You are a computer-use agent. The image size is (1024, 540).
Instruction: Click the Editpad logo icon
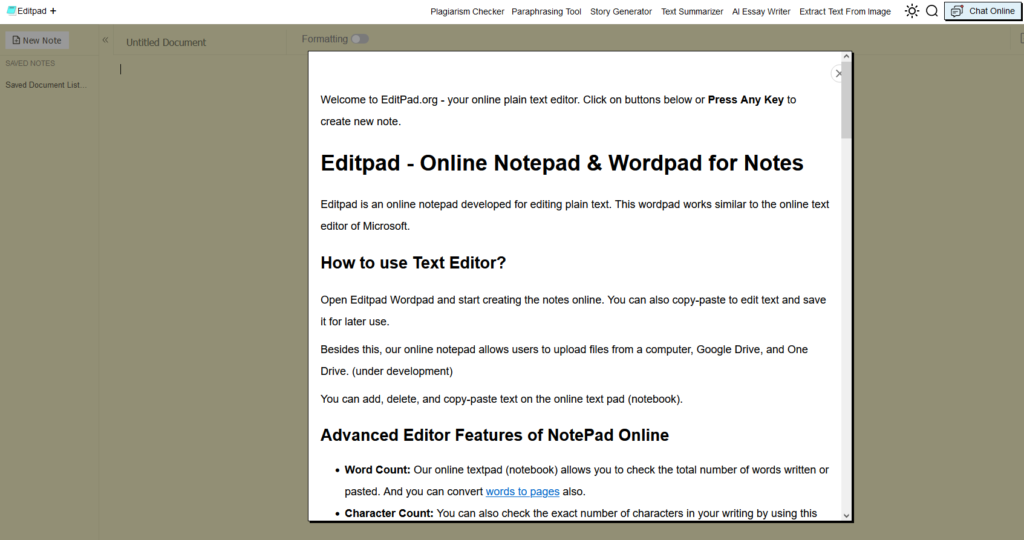pos(11,11)
